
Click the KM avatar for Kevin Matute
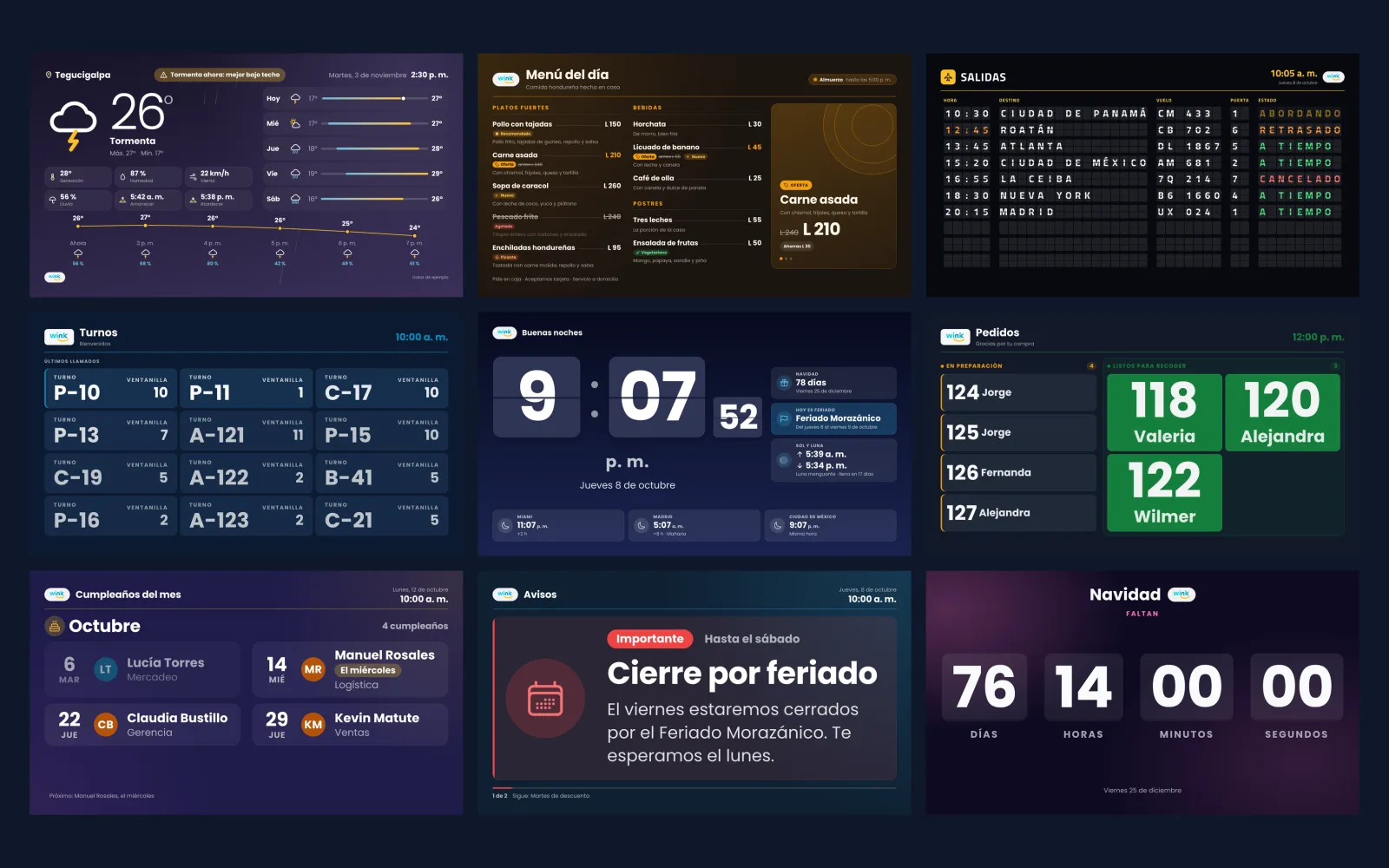point(313,724)
